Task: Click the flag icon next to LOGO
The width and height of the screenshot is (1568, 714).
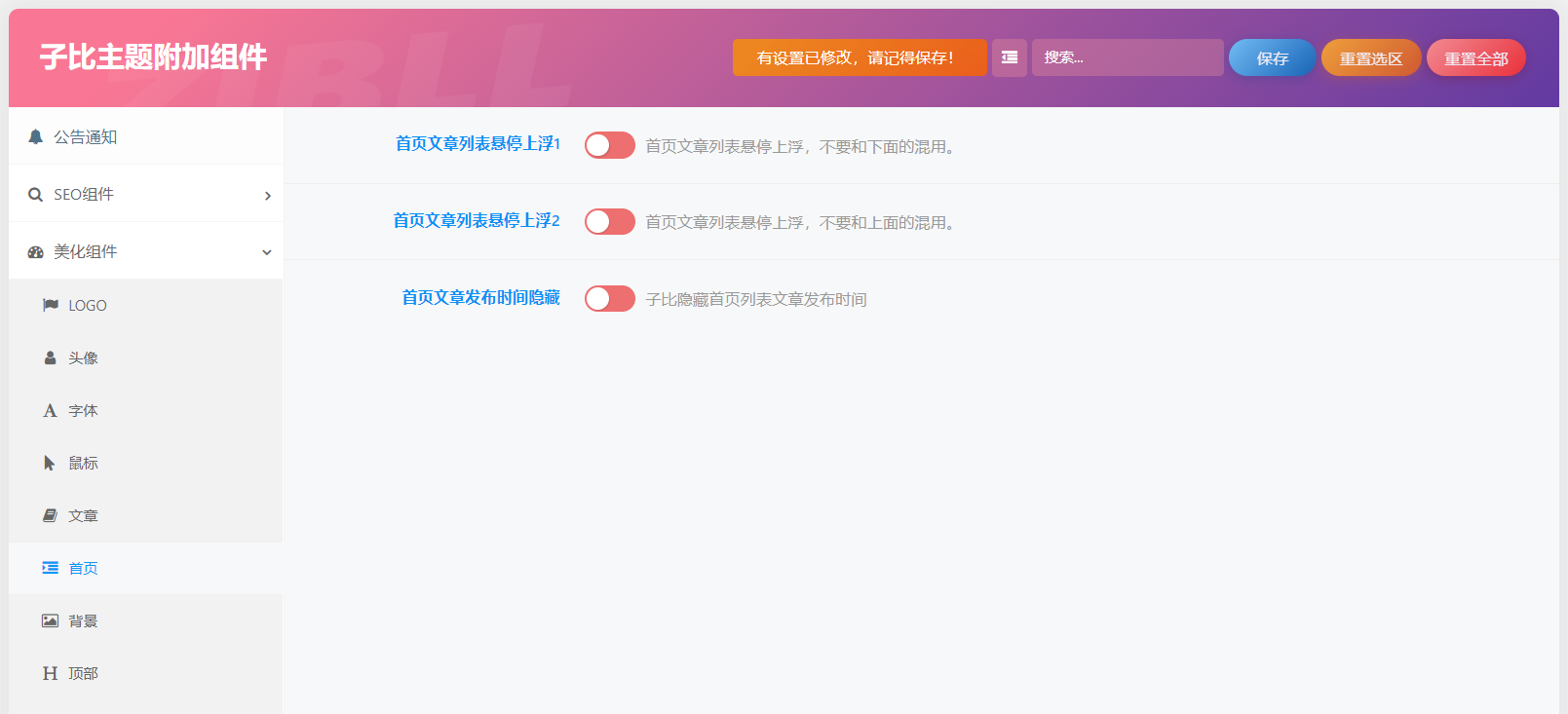Action: point(51,305)
